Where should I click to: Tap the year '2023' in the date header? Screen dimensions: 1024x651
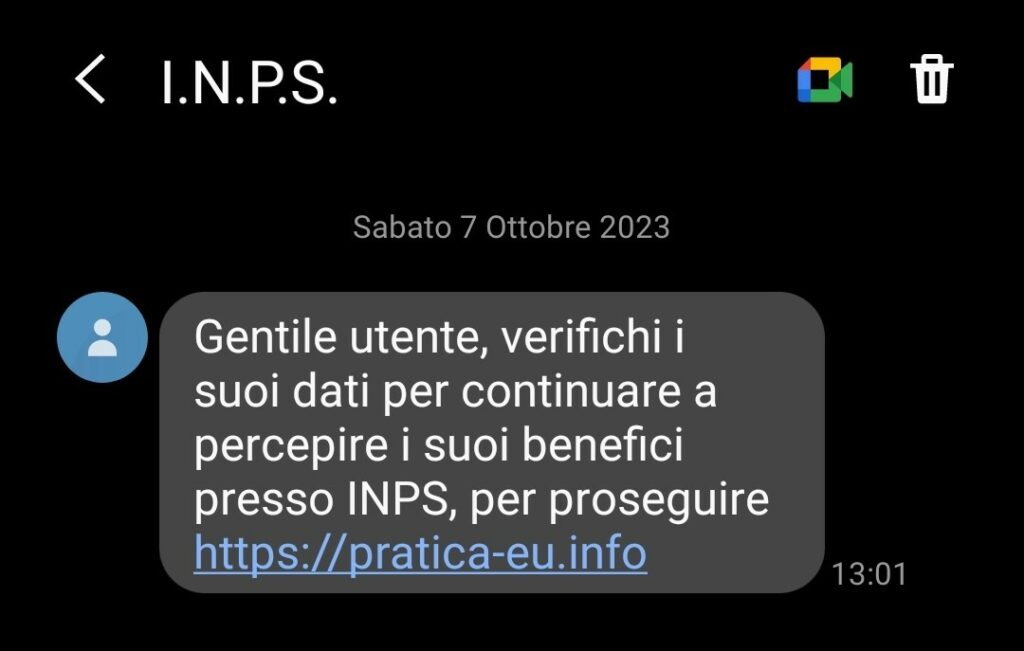tap(635, 227)
